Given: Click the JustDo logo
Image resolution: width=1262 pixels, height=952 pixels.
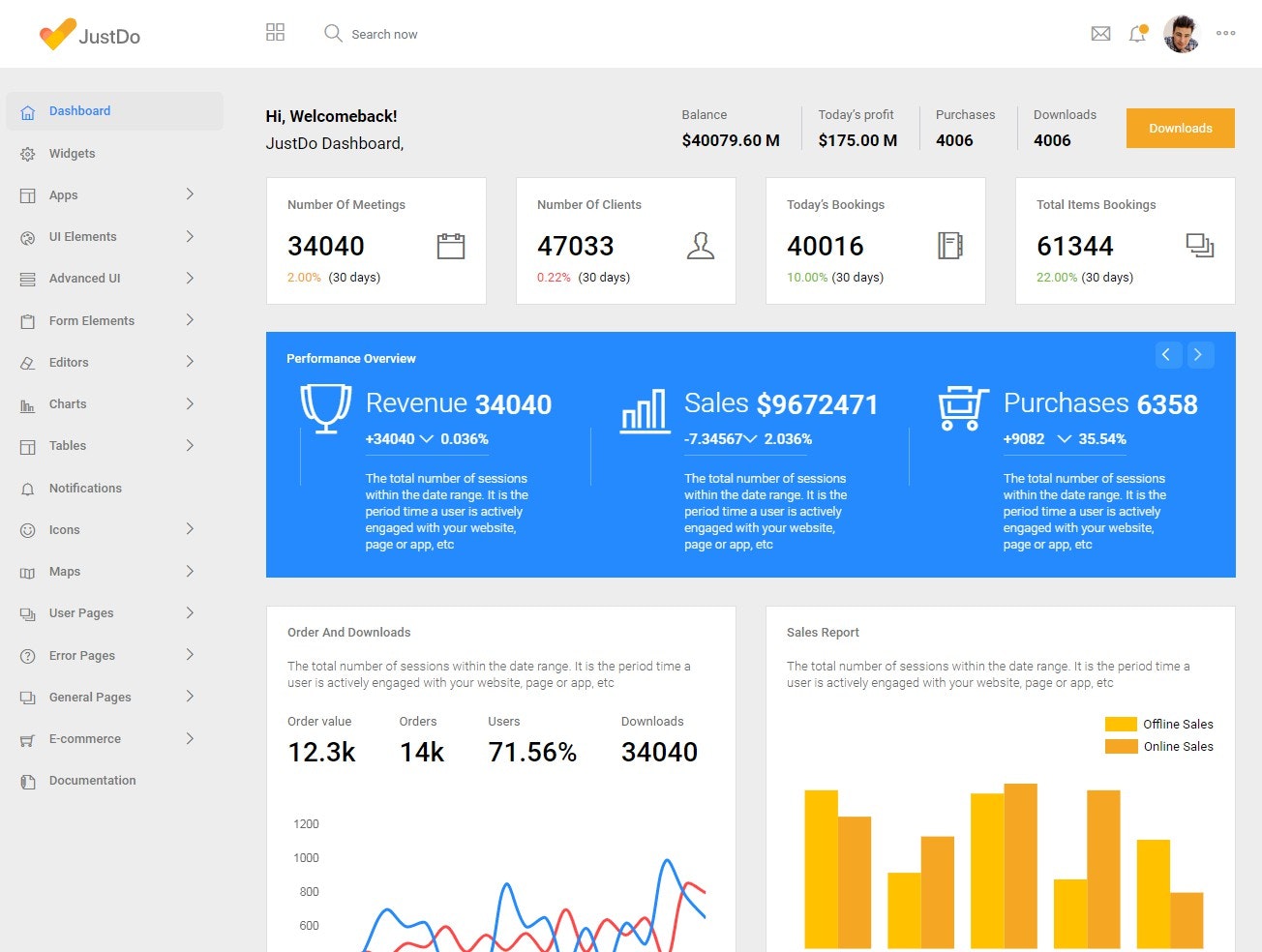Looking at the screenshot, I should [90, 35].
